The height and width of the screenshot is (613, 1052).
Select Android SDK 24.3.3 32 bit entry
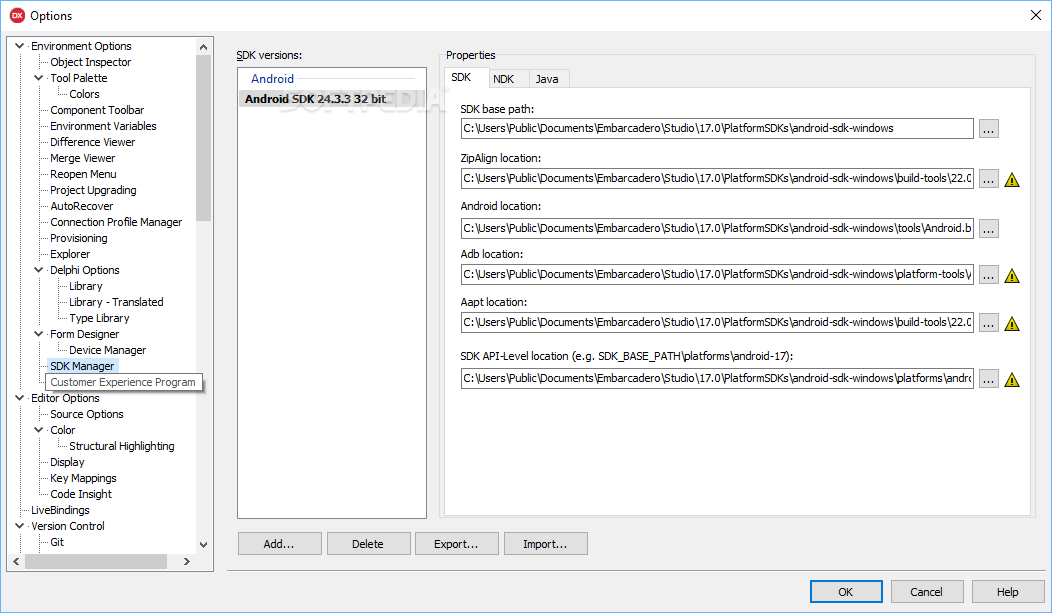click(331, 99)
